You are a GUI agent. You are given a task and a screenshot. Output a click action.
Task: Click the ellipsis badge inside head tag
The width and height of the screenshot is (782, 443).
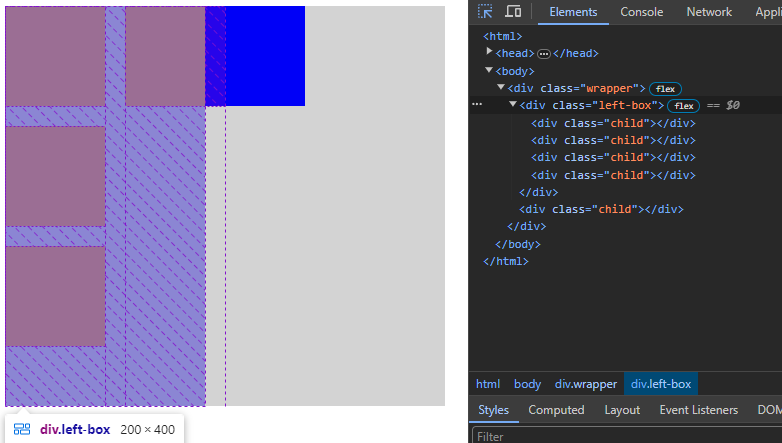(x=544, y=54)
